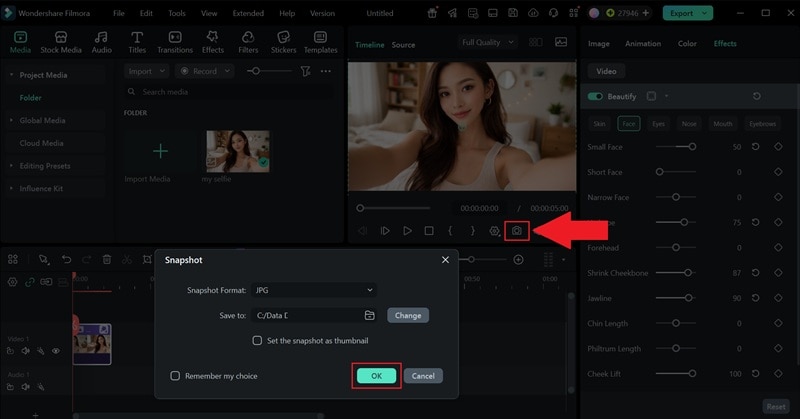Click the gift icon in the title bar
Viewport: 800px width, 419px height.
click(432, 13)
